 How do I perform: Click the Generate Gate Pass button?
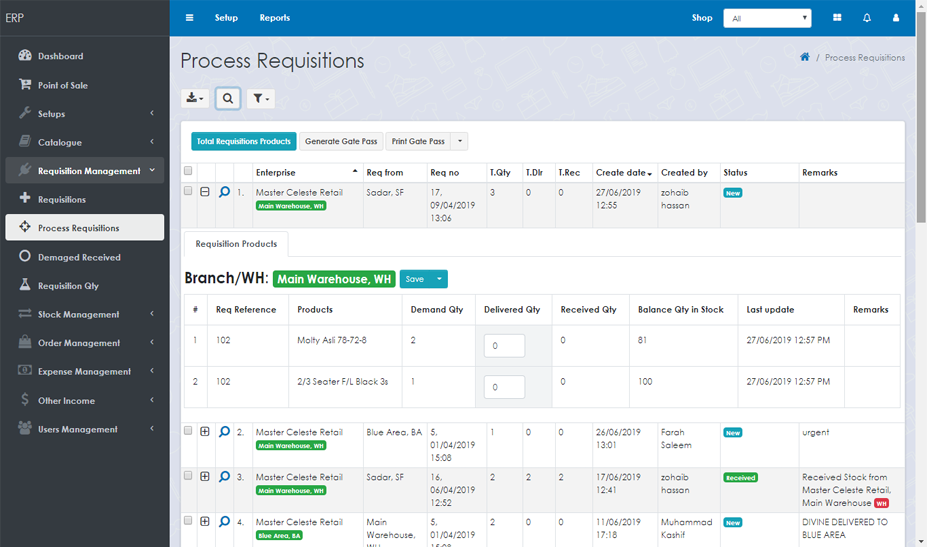click(341, 141)
